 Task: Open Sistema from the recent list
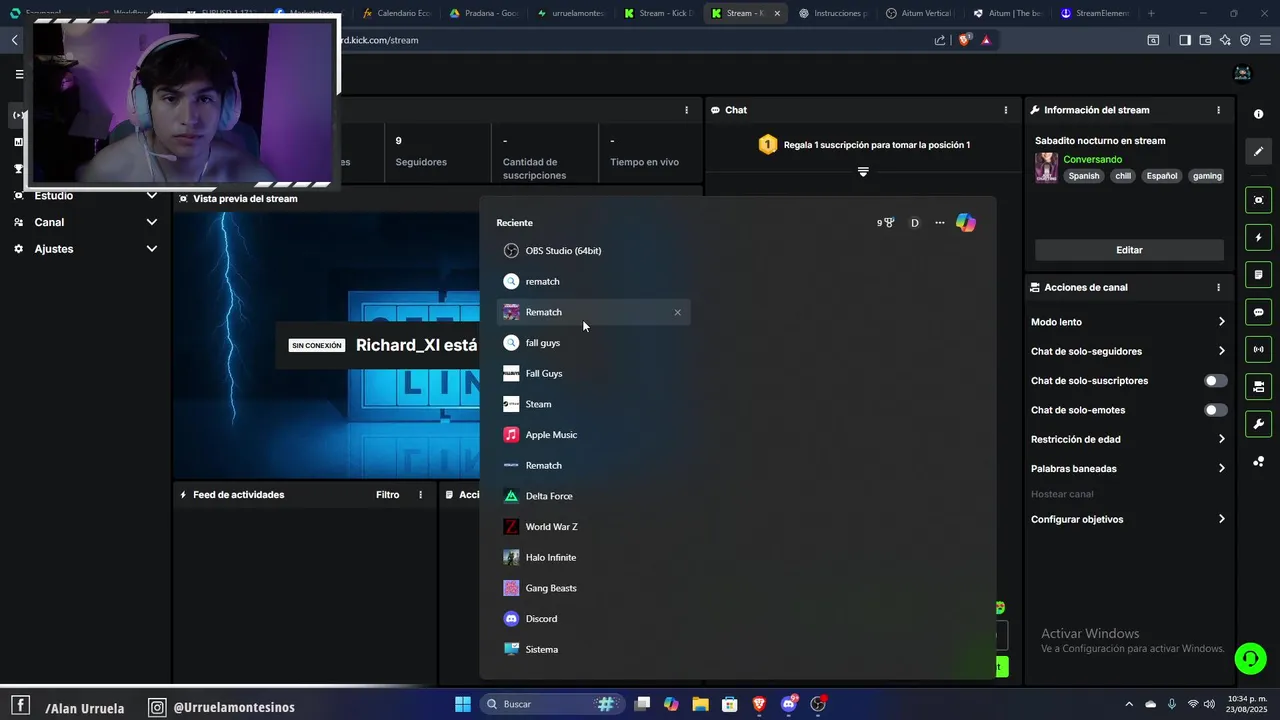[x=593, y=649]
